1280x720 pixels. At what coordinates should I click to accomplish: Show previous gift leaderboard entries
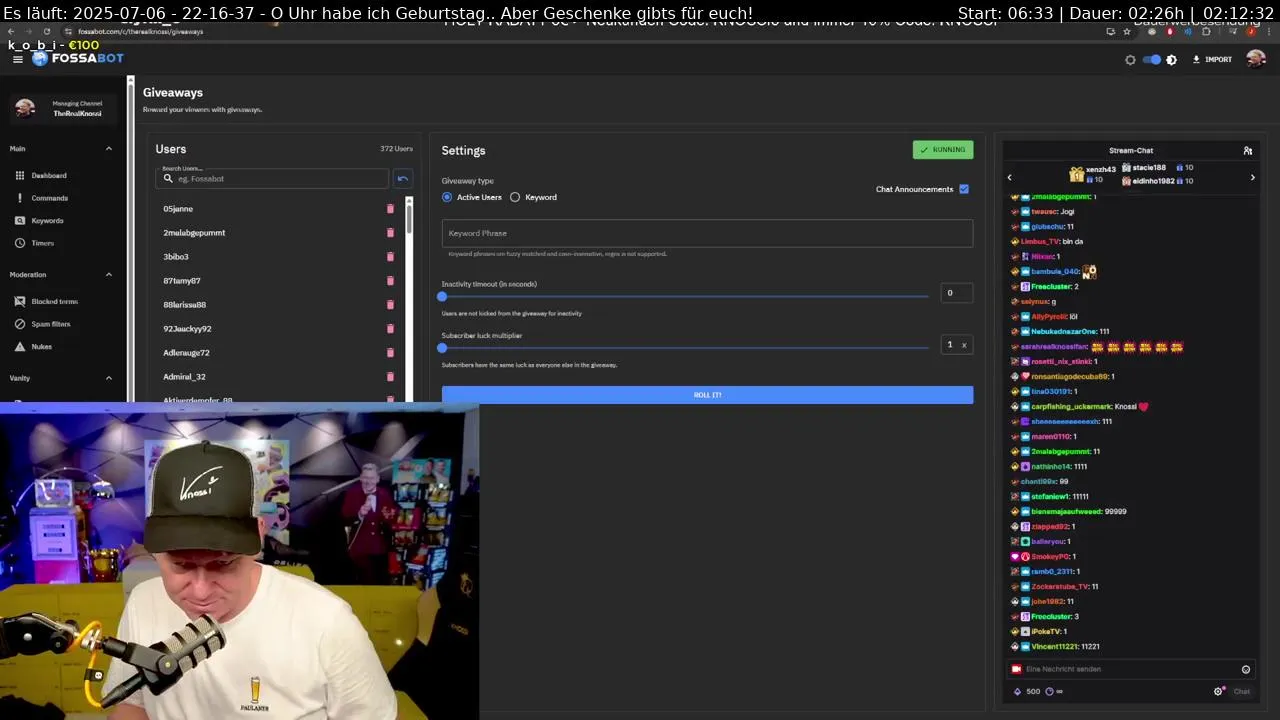pyautogui.click(x=1009, y=177)
